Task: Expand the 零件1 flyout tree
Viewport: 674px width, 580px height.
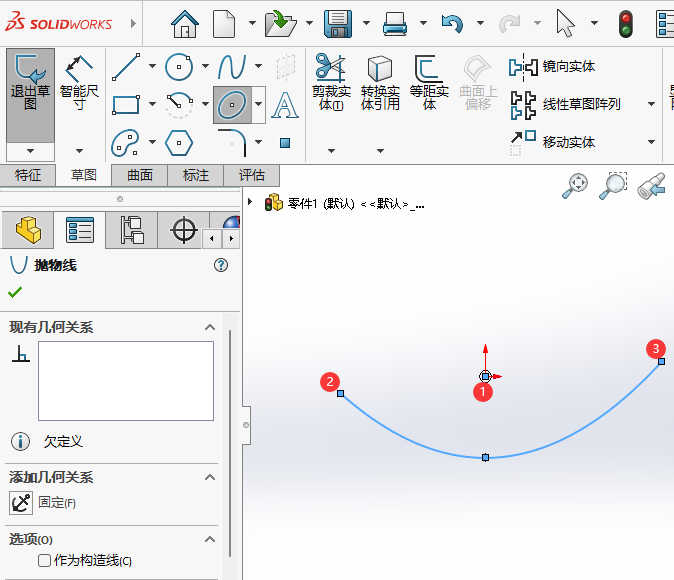Action: (x=250, y=201)
